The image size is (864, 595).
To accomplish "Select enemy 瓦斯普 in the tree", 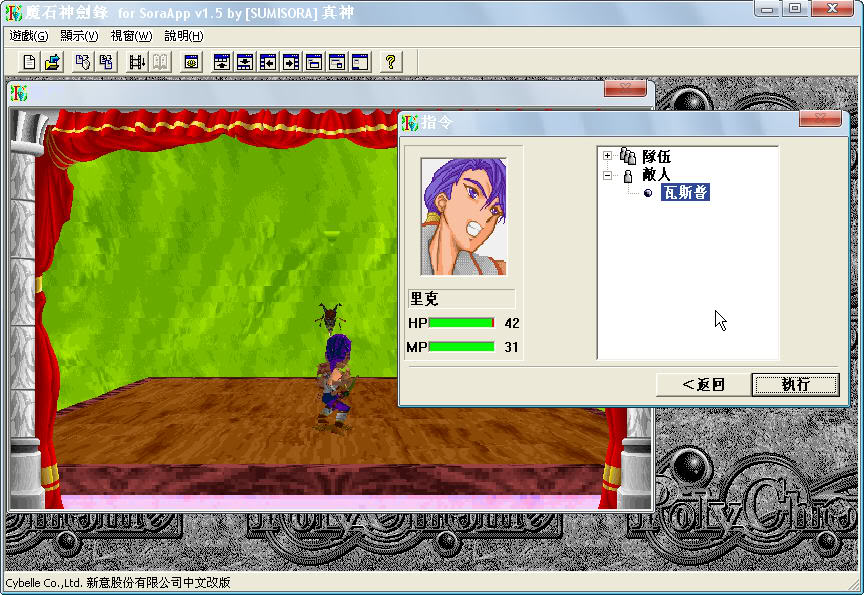I will [685, 192].
